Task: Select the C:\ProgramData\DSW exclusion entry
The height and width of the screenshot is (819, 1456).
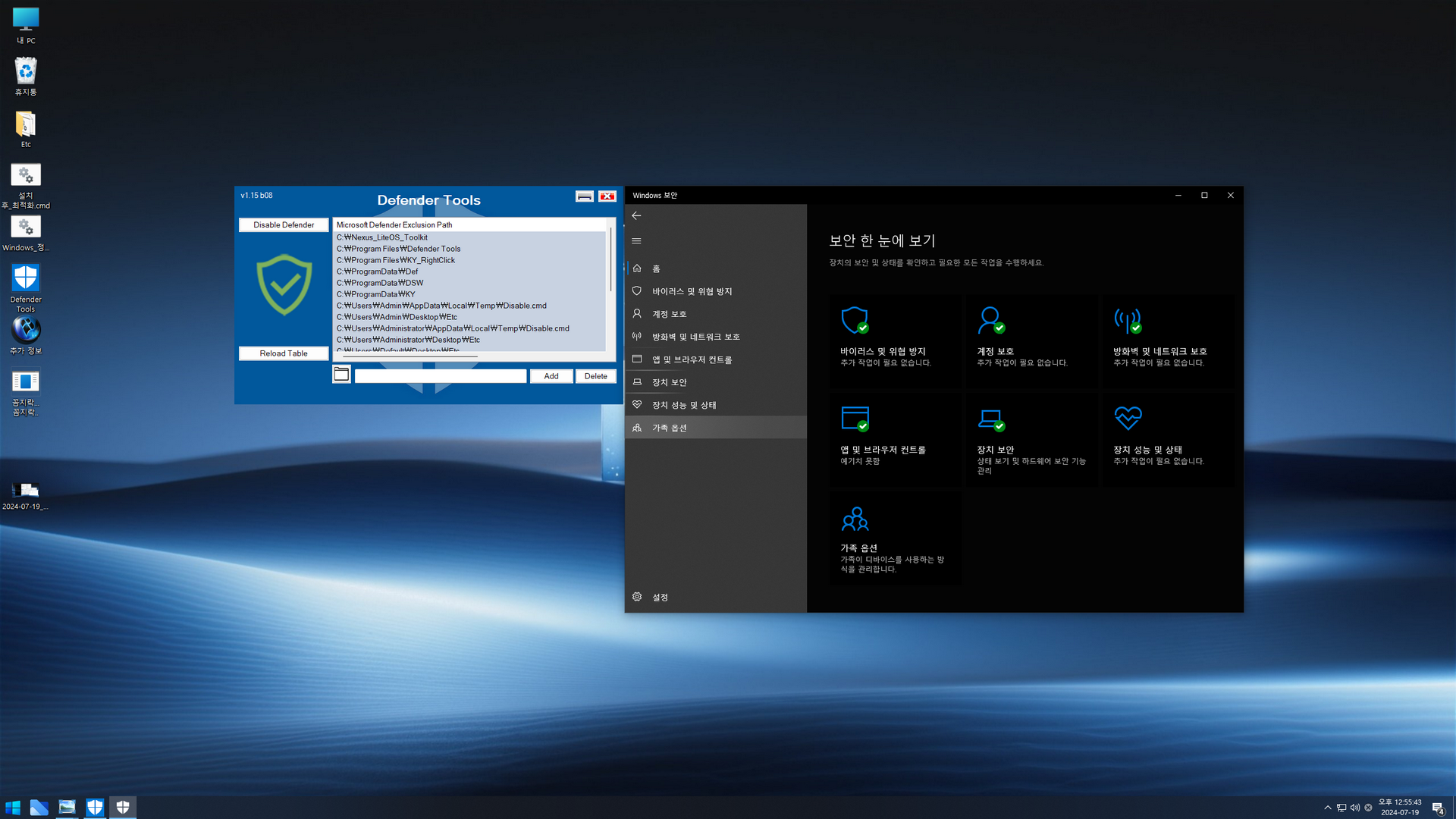Action: pyautogui.click(x=380, y=283)
